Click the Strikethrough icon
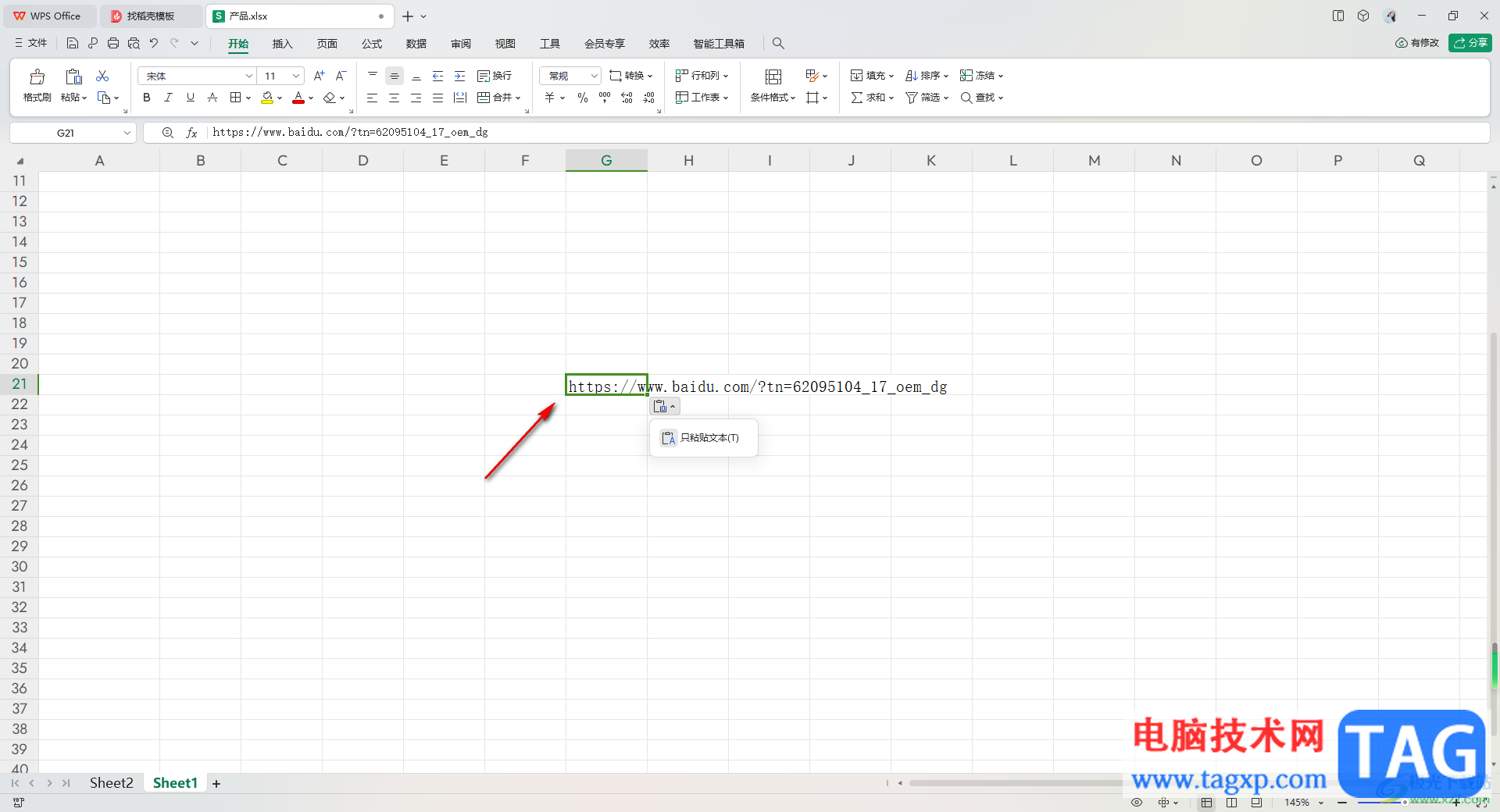Viewport: 1500px width, 812px height. (x=212, y=98)
